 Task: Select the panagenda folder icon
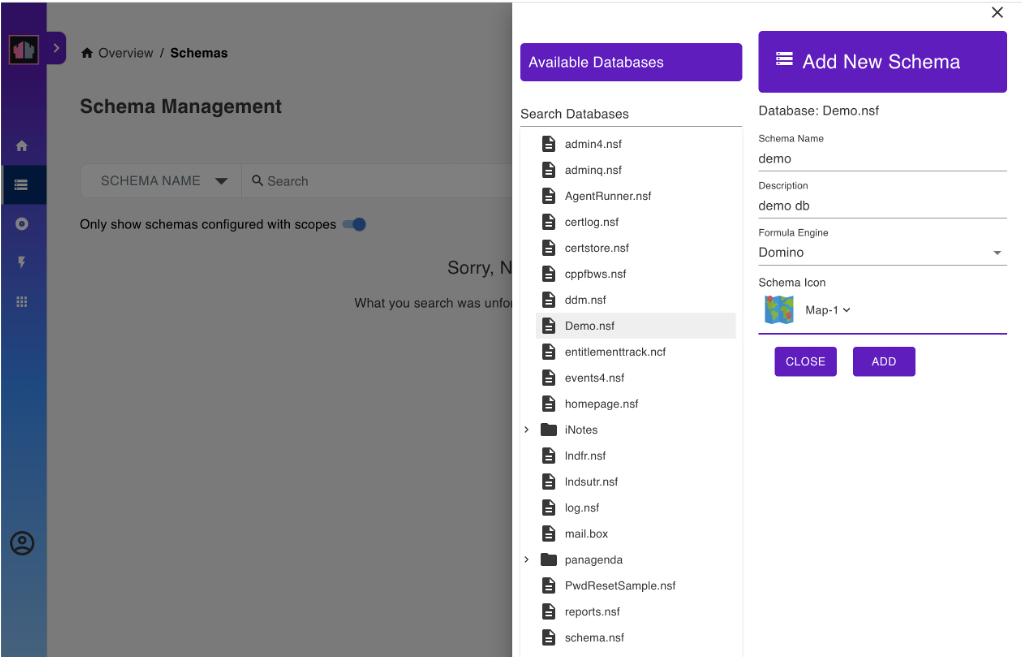pos(549,560)
